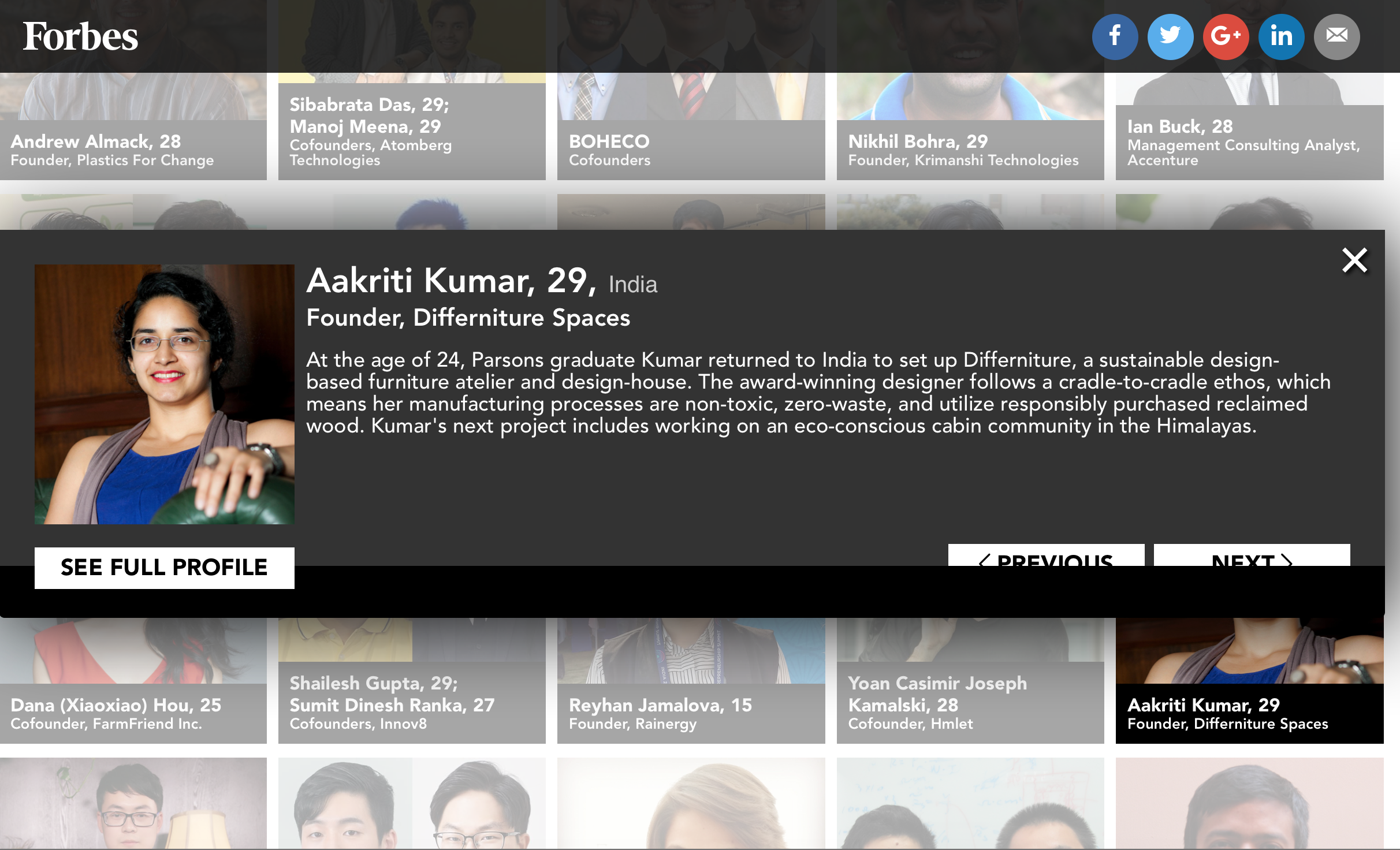The image size is (1400, 850).
Task: Share on Facebook icon
Action: click(x=1115, y=36)
